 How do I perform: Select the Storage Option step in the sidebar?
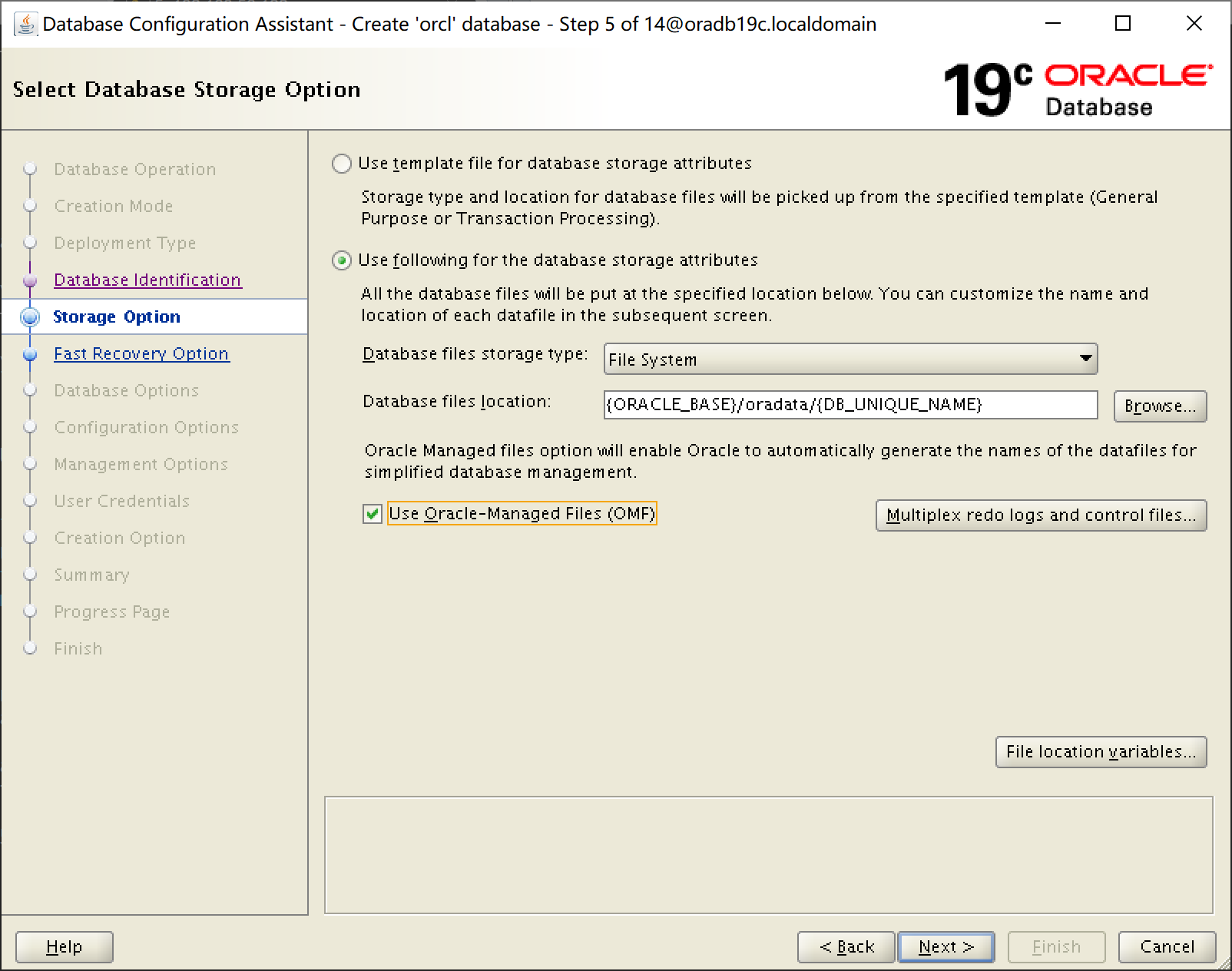point(117,316)
